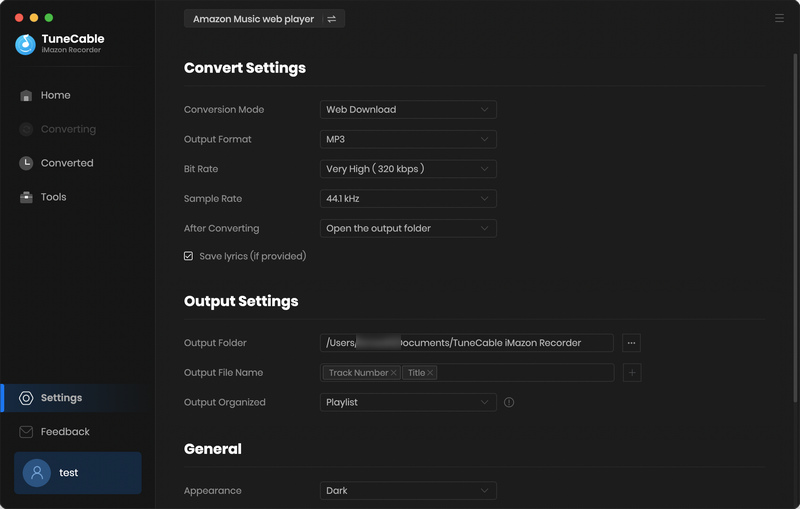Click the user avatar icon beside test
The width and height of the screenshot is (800, 509).
(37, 473)
